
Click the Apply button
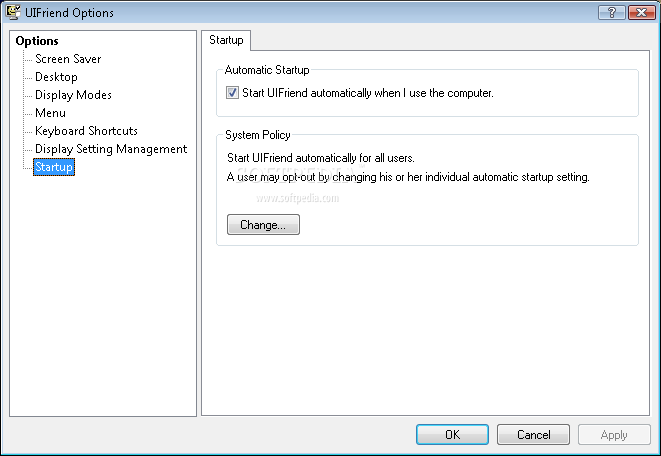(x=614, y=435)
